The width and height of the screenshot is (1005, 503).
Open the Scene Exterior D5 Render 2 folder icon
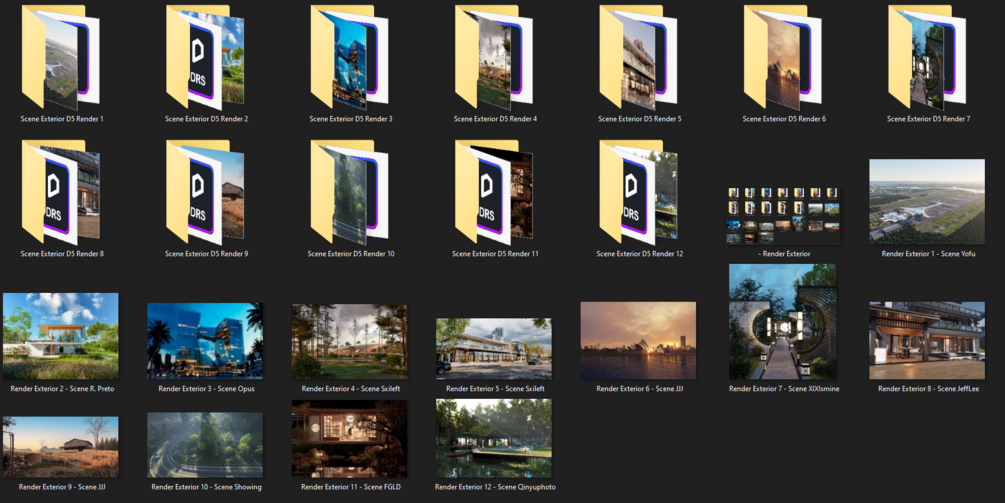point(205,58)
